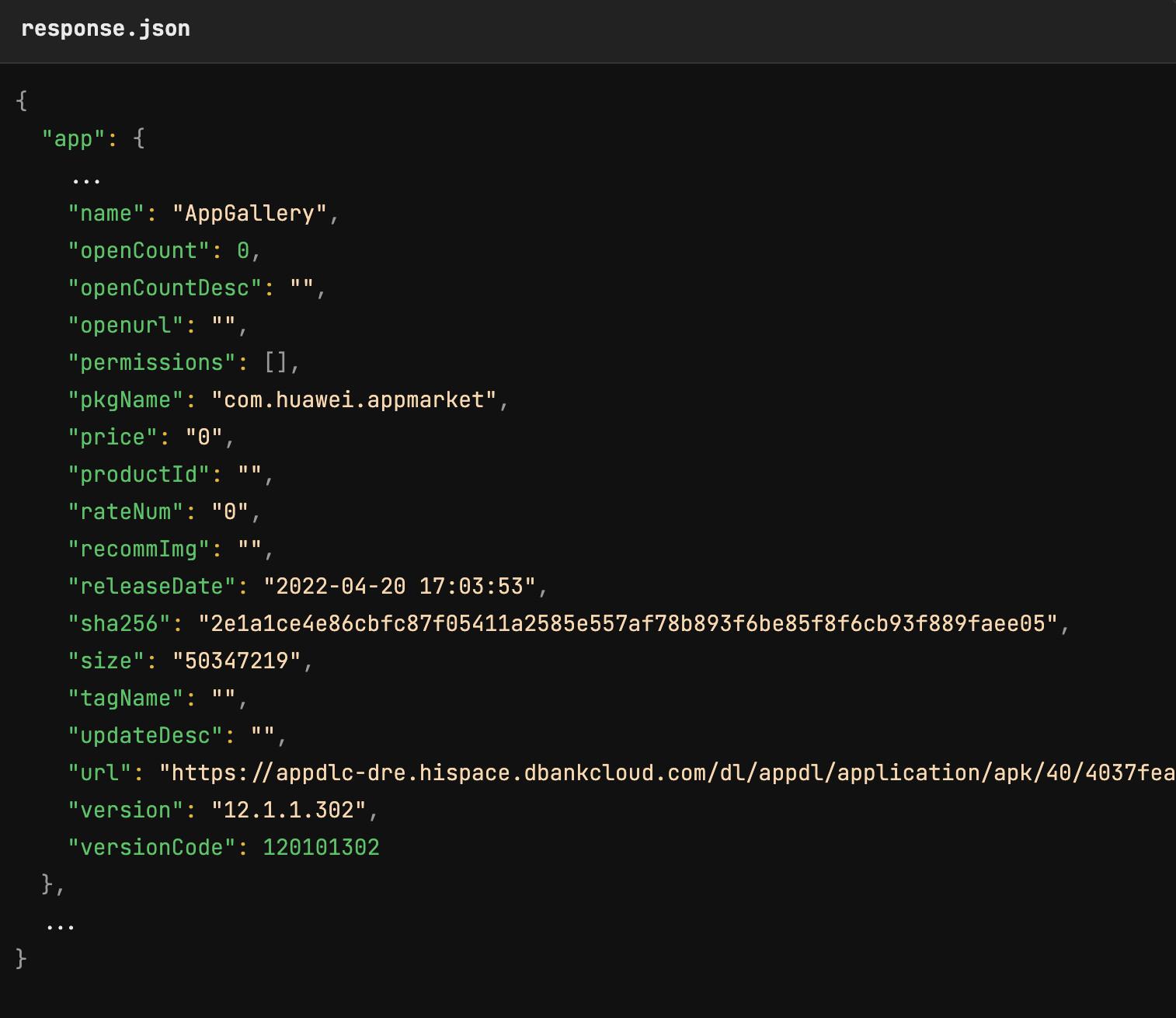Click the ellipsis after the app object
The image size is (1176, 1018).
pyautogui.click(x=61, y=929)
